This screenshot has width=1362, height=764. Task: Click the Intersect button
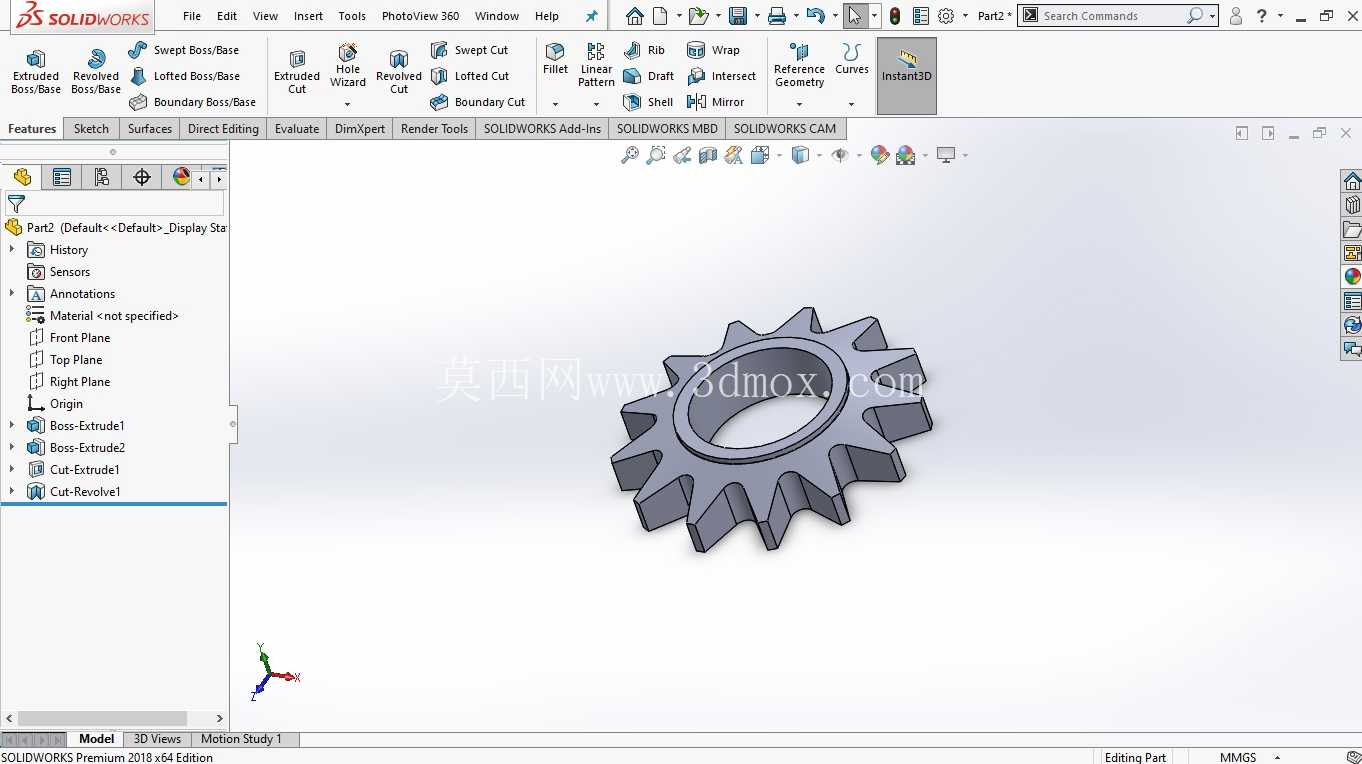coord(722,76)
